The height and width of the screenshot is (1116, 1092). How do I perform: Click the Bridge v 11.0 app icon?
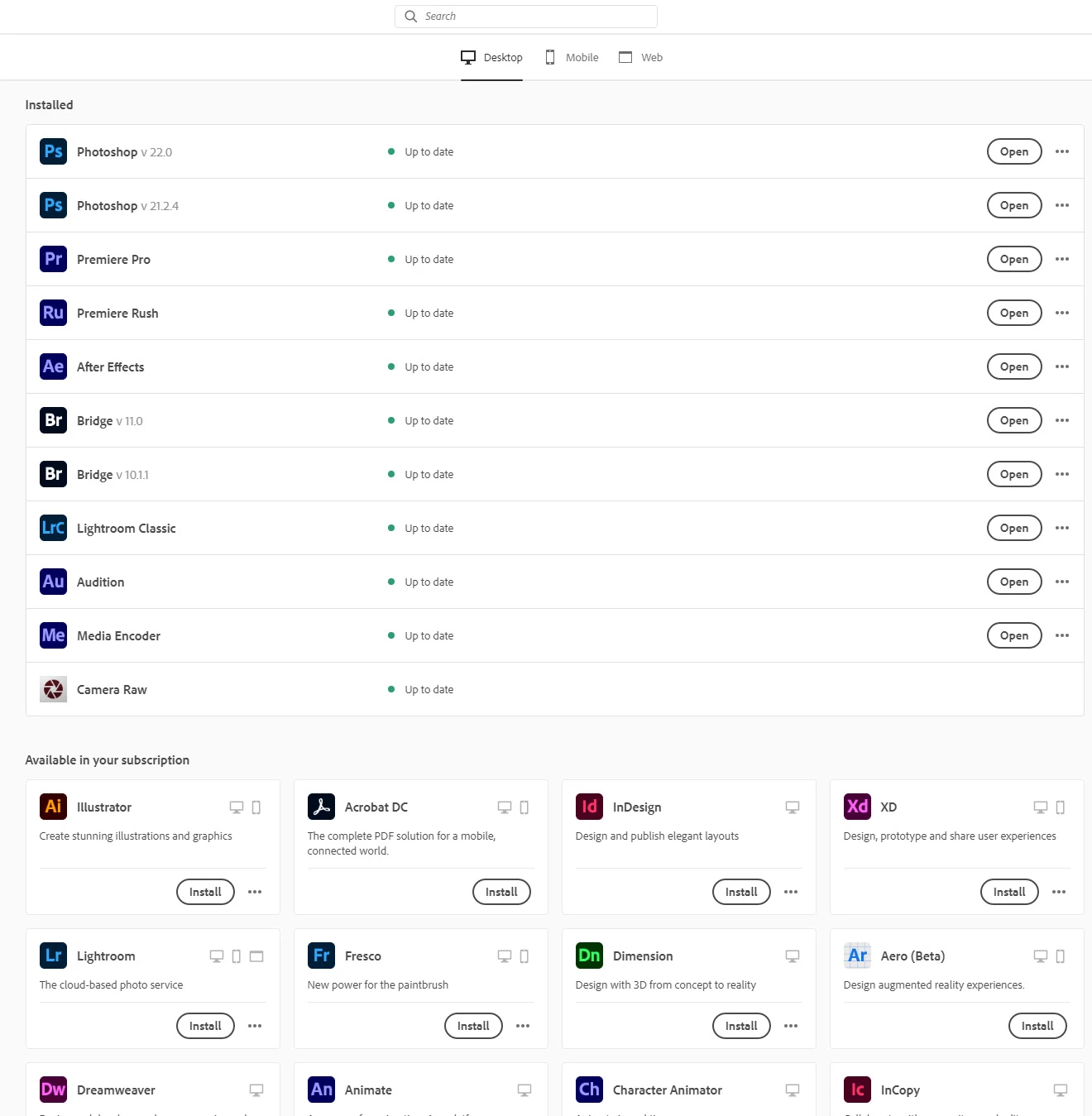pos(53,420)
